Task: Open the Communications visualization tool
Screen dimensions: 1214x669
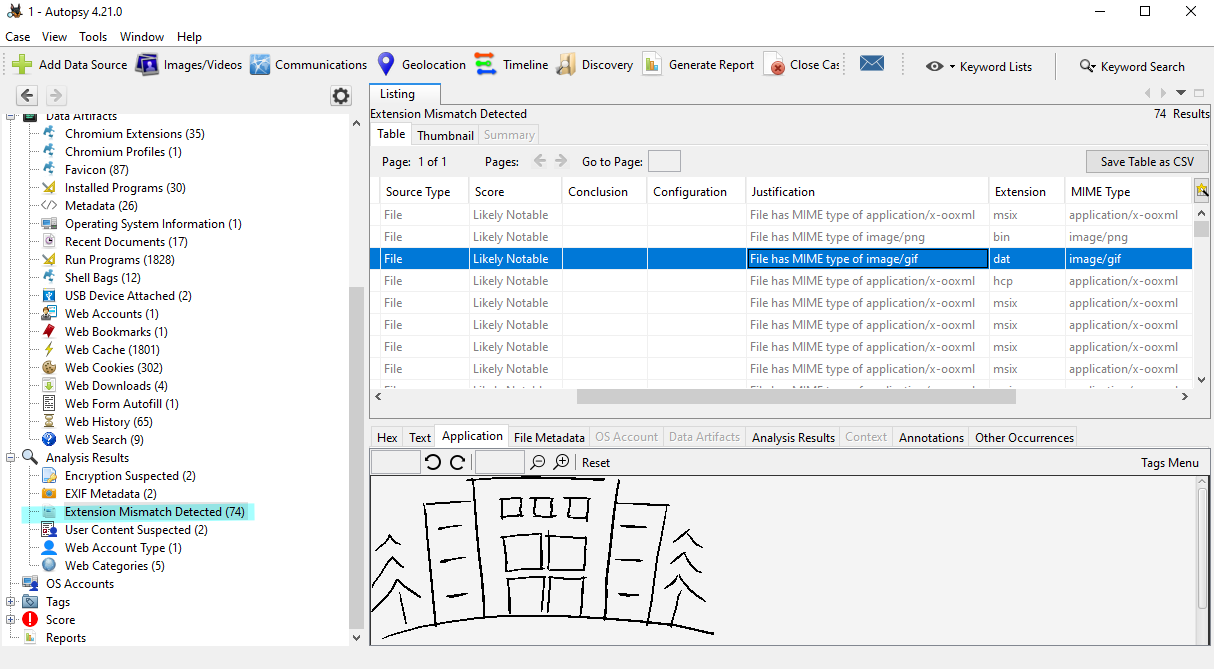Action: pyautogui.click(x=260, y=65)
